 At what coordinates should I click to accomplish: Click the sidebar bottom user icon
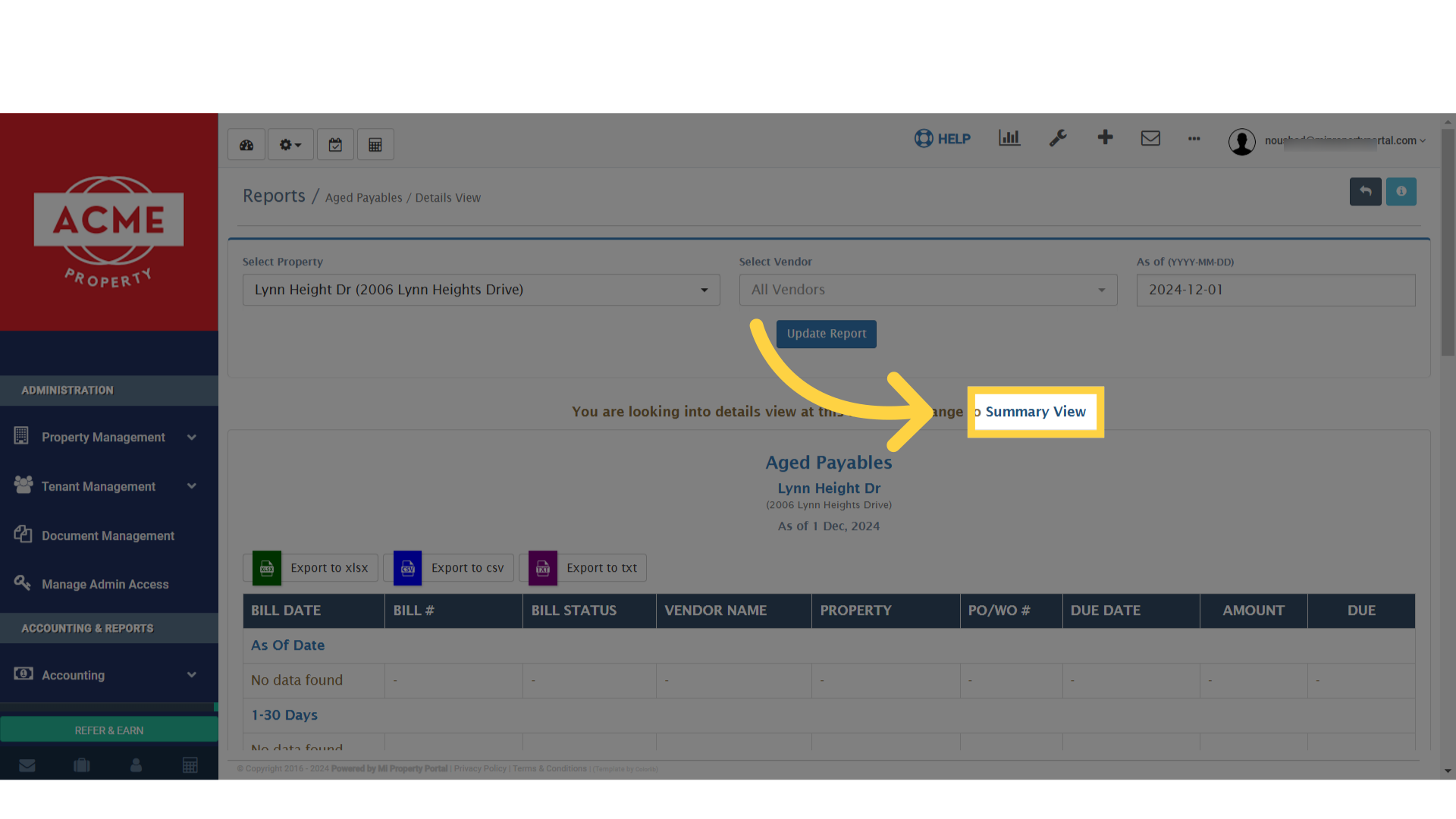point(136,765)
